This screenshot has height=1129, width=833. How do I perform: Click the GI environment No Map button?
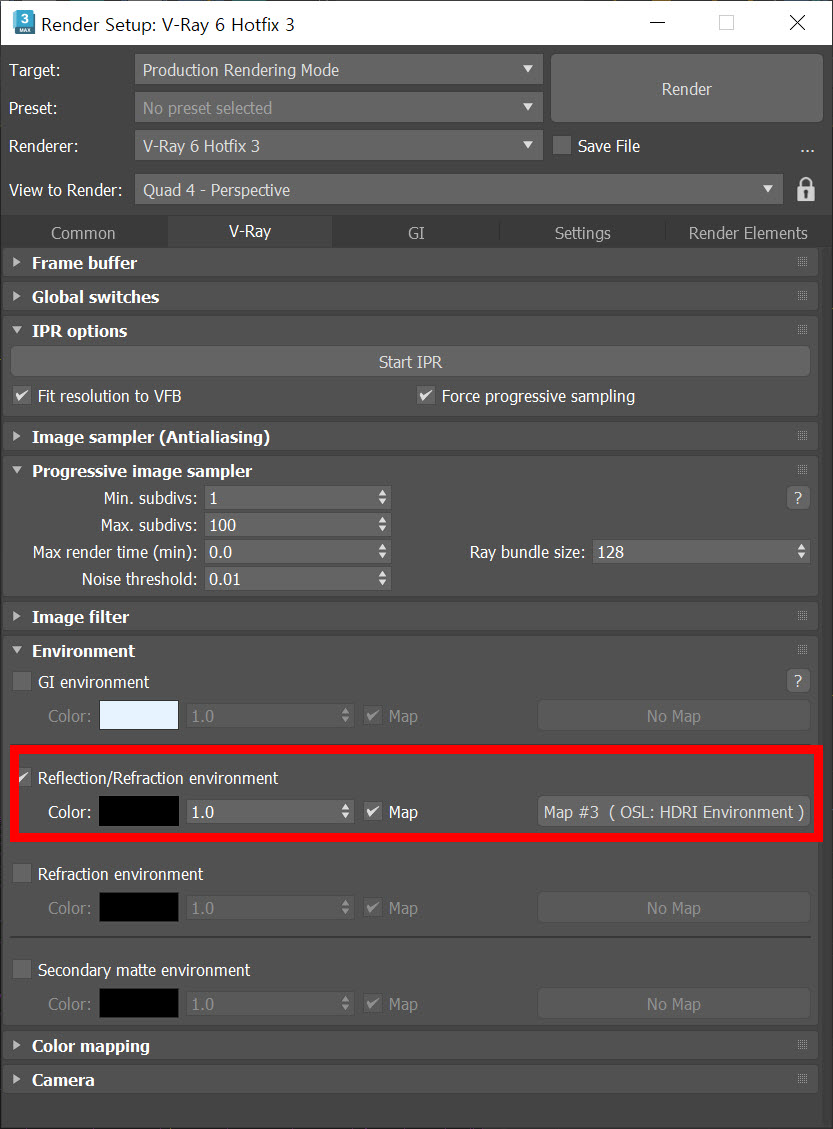tap(674, 716)
